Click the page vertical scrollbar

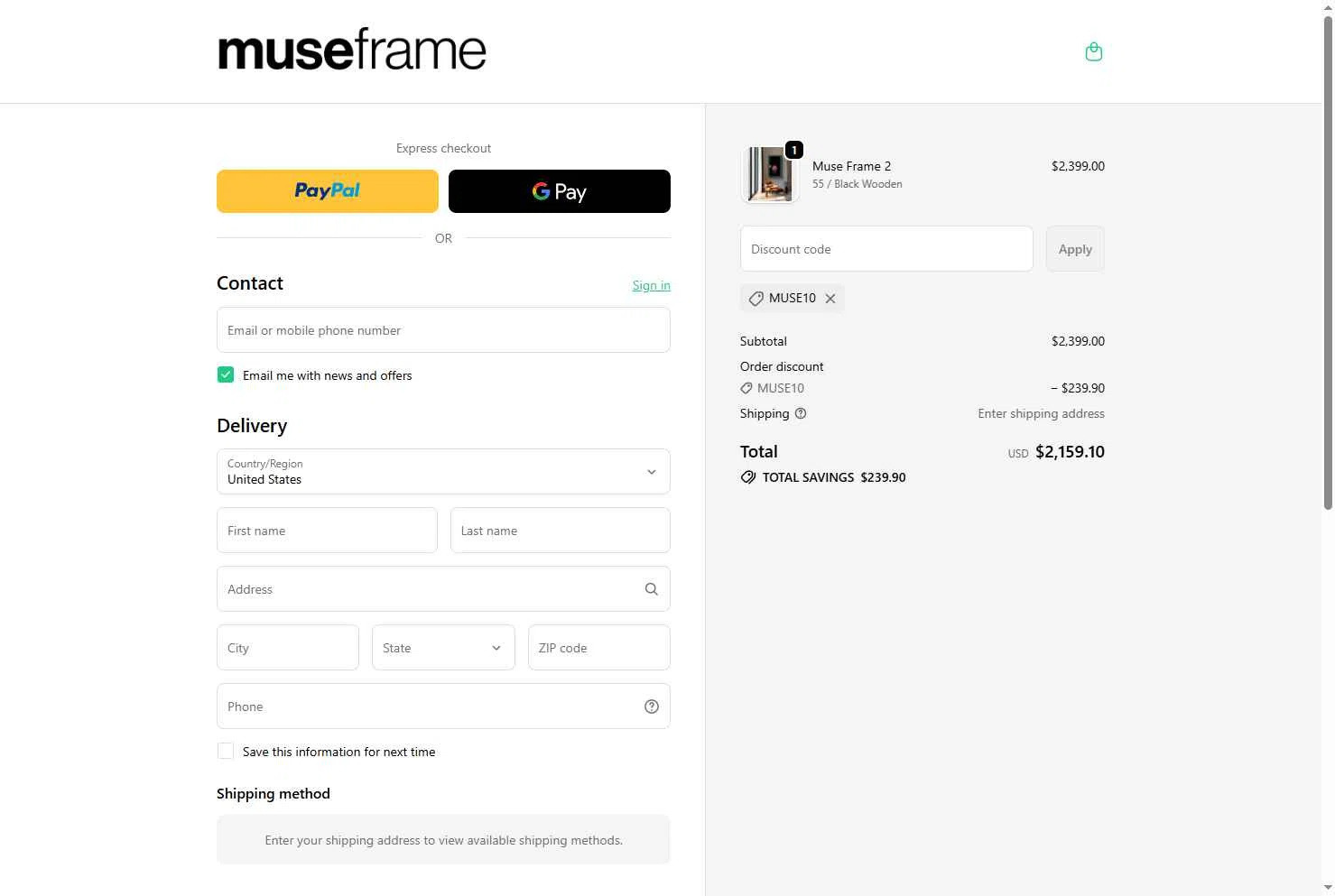point(1328,262)
